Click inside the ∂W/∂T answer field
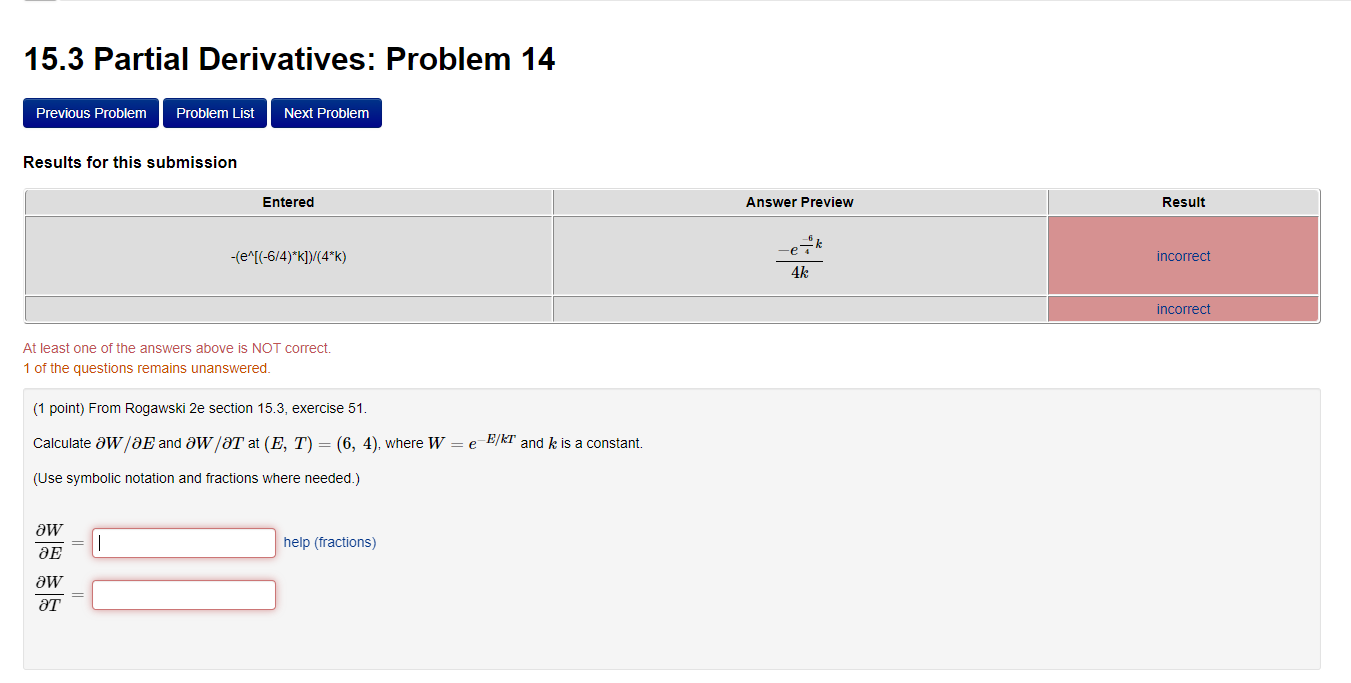This screenshot has height=683, width=1351. (183, 594)
